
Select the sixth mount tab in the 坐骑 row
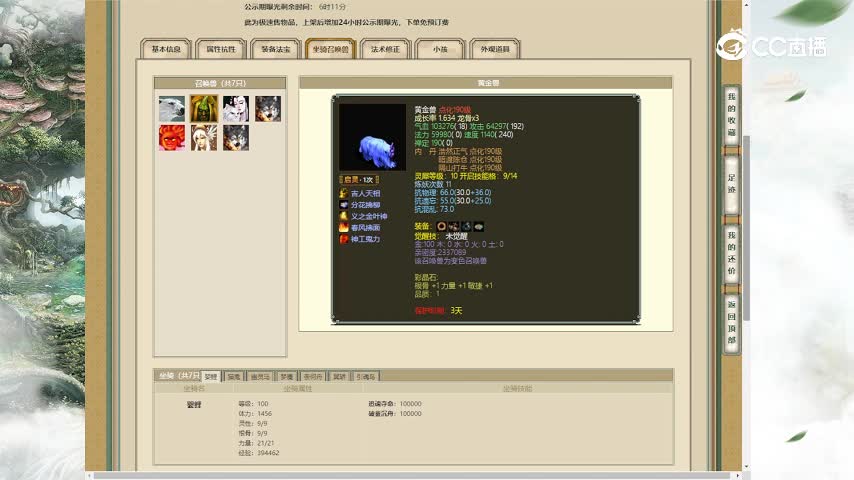point(339,376)
